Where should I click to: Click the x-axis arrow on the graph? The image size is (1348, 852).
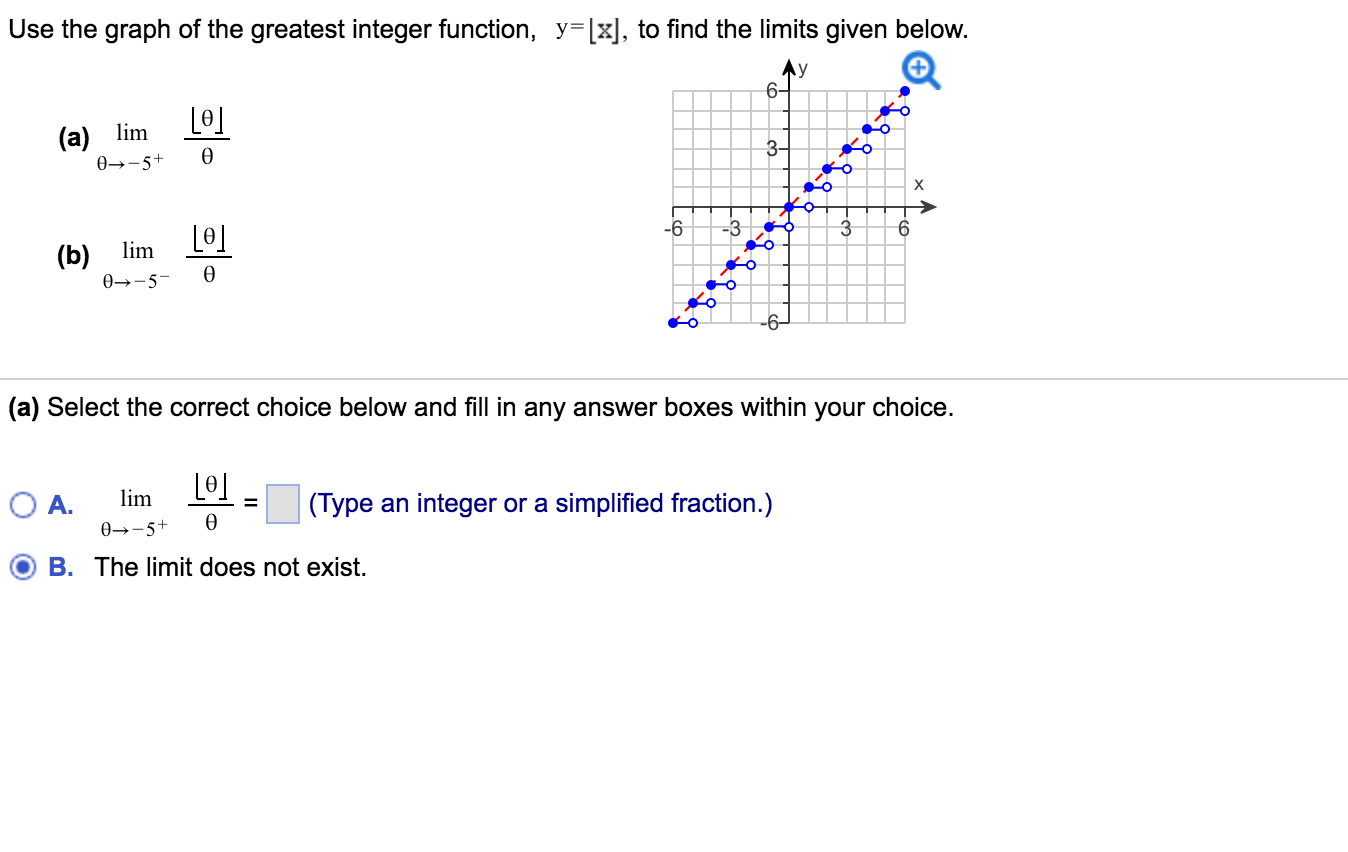pyautogui.click(x=930, y=207)
